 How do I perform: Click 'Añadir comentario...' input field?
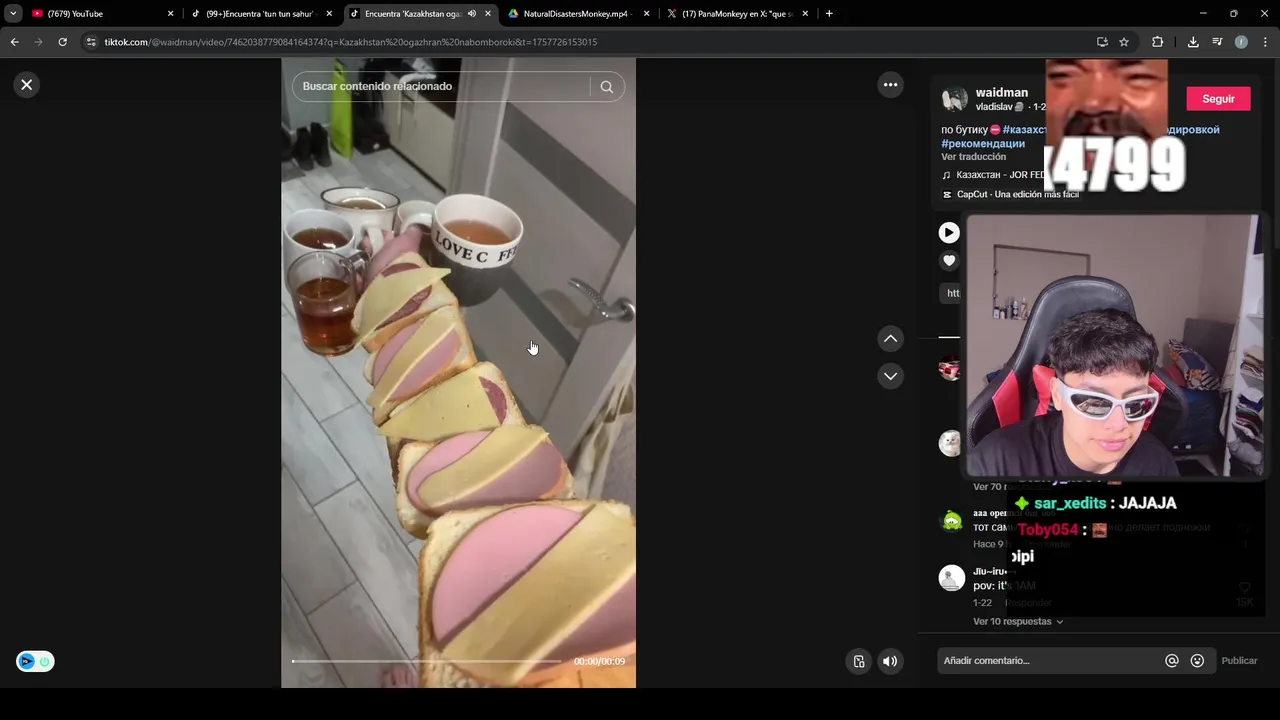(1050, 661)
